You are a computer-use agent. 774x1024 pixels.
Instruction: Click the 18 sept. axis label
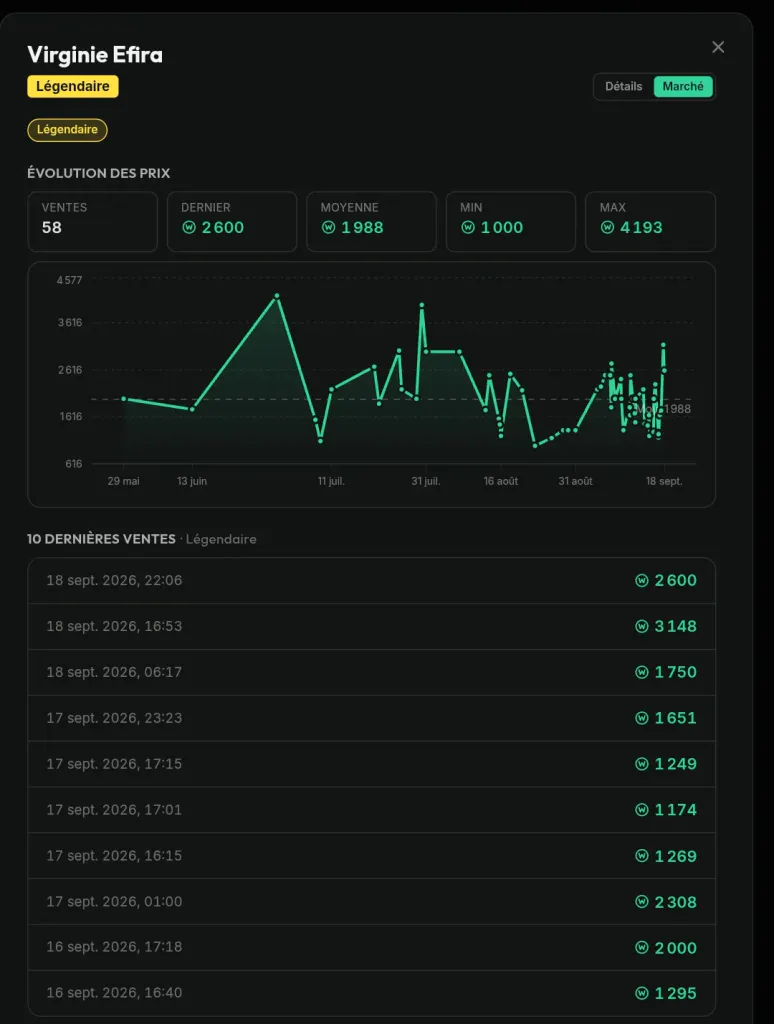[664, 481]
